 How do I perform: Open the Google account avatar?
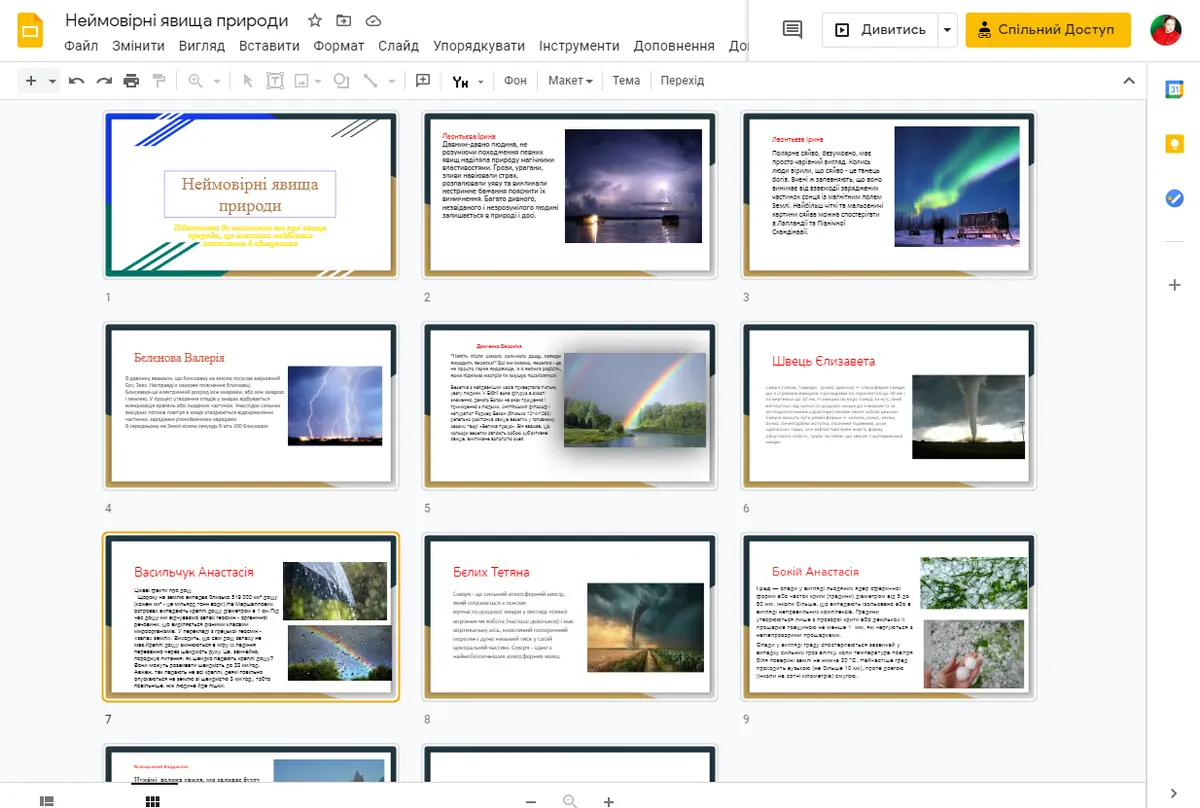[1166, 30]
